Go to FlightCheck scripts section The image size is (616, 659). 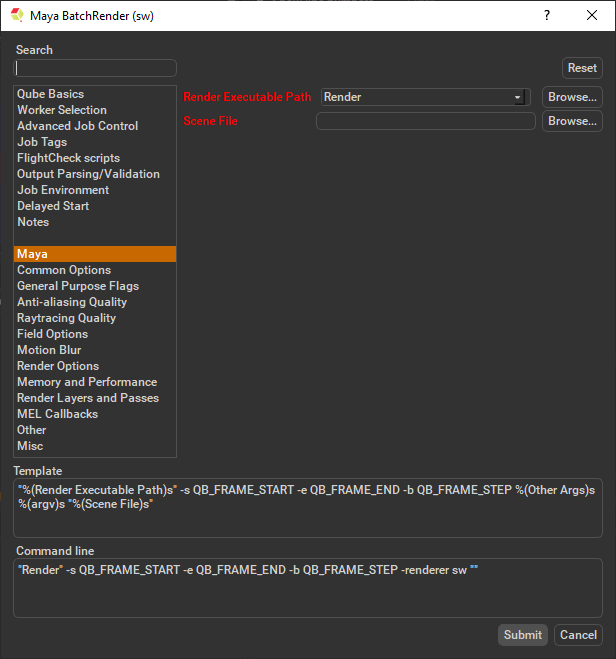(68, 158)
